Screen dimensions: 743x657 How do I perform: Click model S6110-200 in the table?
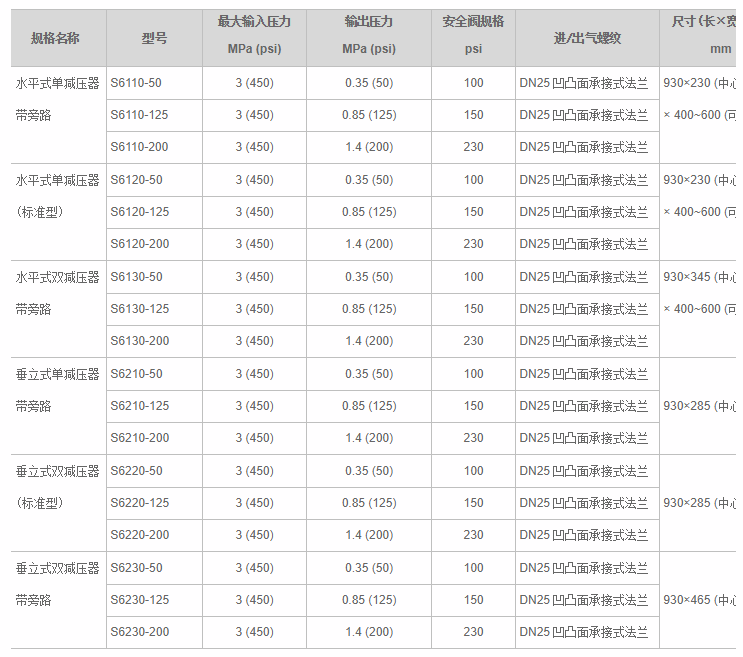click(x=139, y=147)
